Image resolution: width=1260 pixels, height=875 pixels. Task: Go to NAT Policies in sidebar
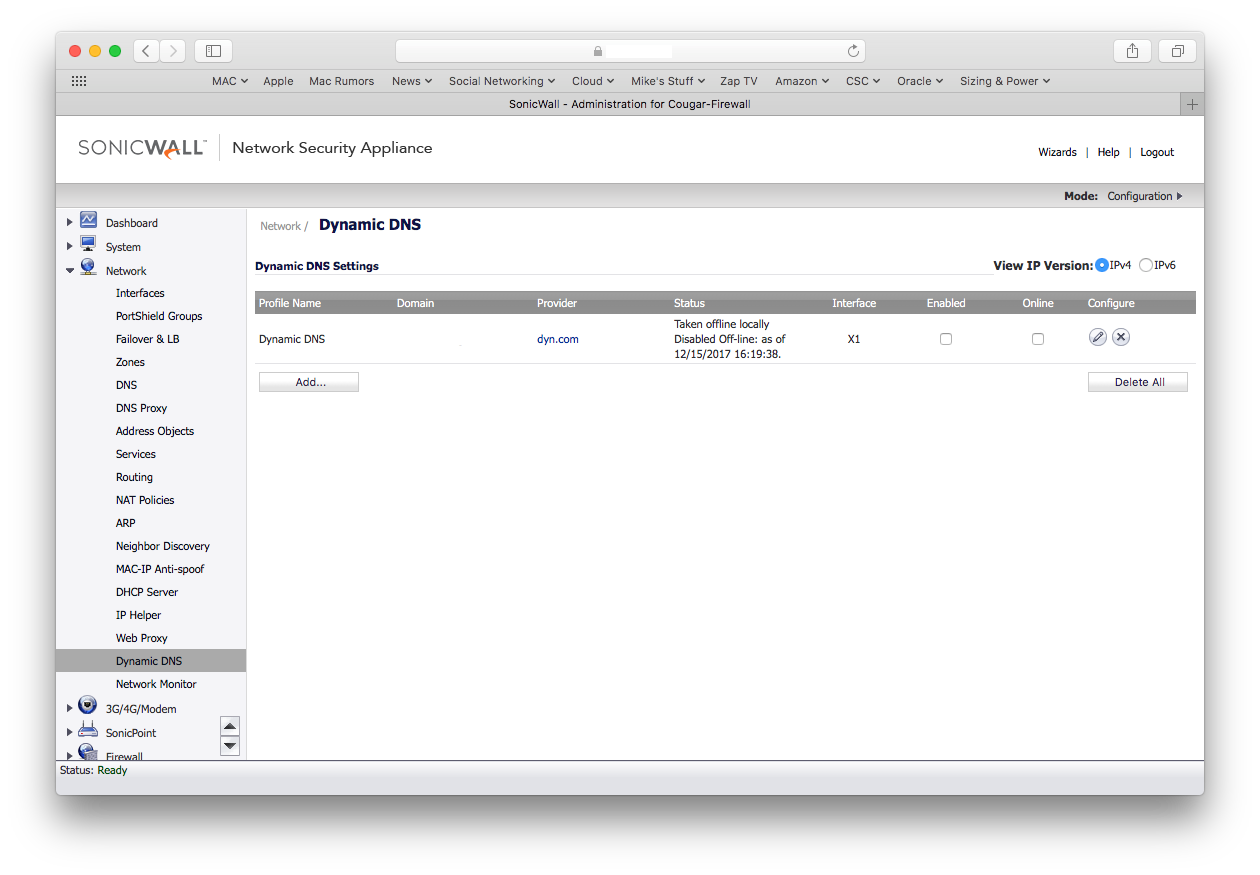click(145, 500)
